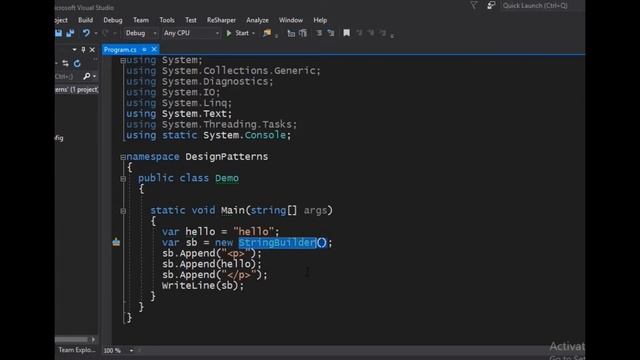Collapse the DesignPatterns namespace block

[x=123, y=157]
